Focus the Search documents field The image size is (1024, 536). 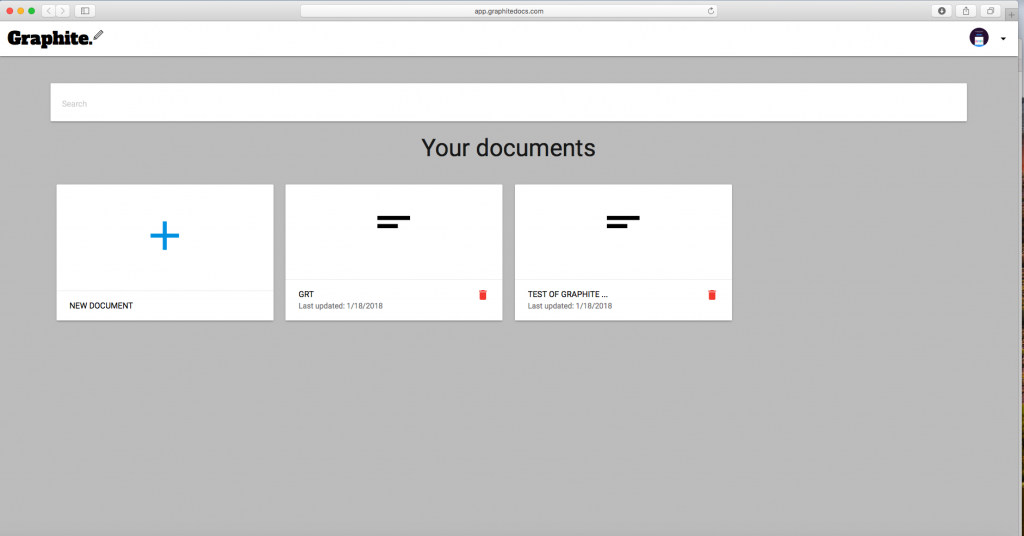tap(509, 102)
